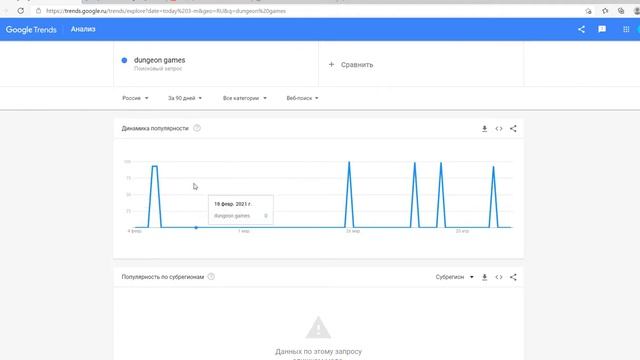Share the Динамика популярности chart

coord(513,129)
